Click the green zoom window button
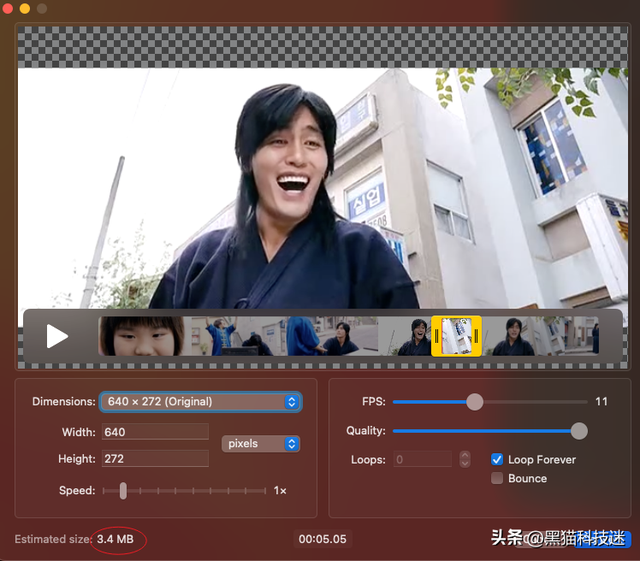 (x=41, y=8)
